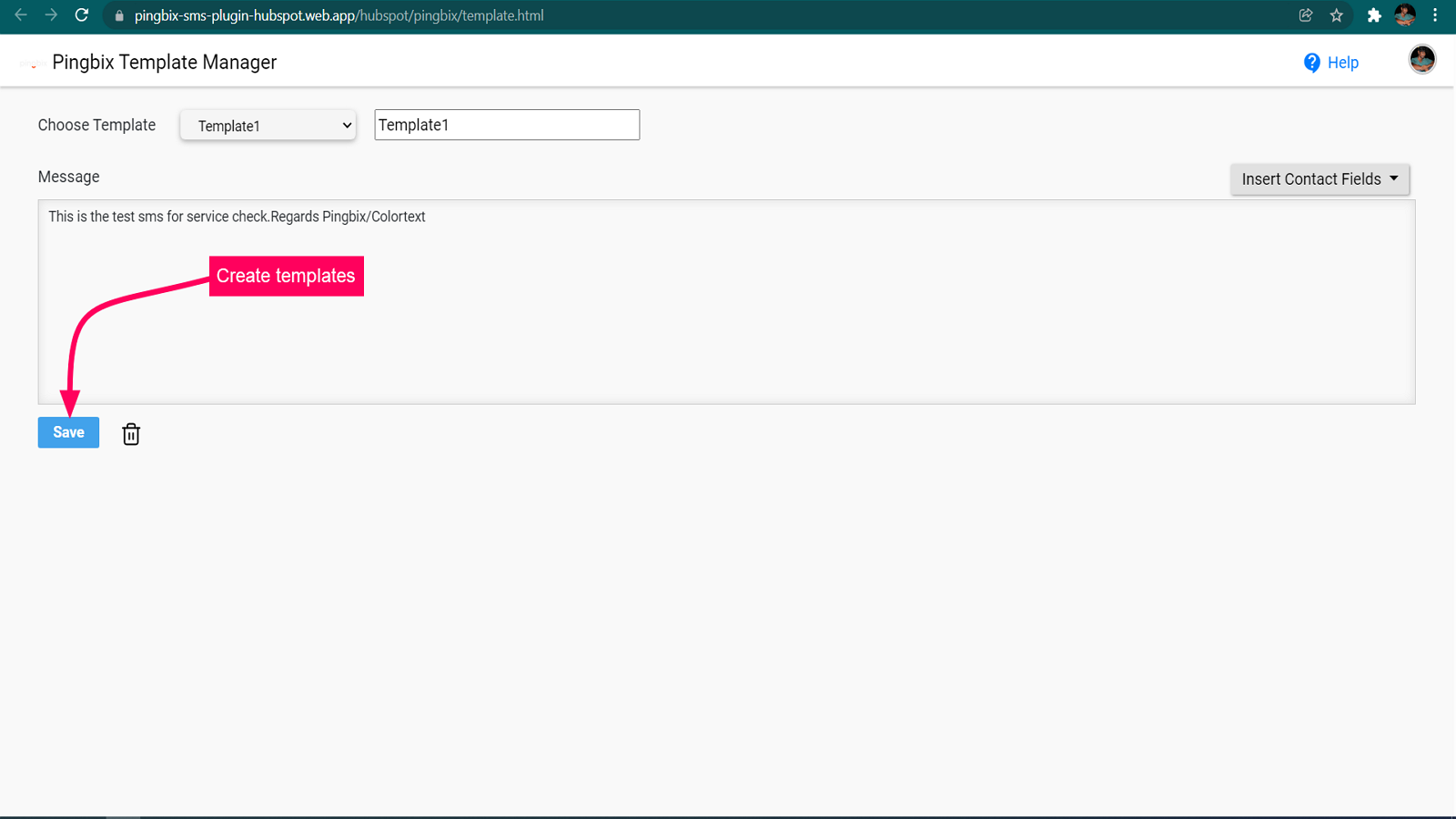1456x819 pixels.
Task: Click the Template1 name input field
Action: (506, 125)
